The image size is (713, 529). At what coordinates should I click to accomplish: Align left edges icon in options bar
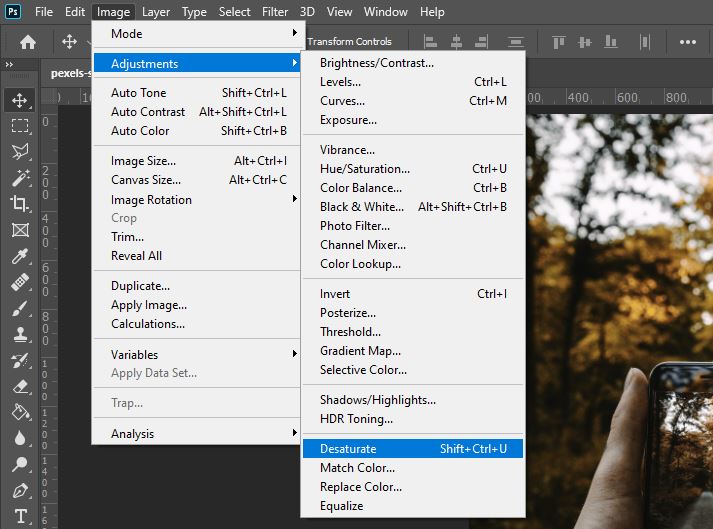[x=430, y=42]
